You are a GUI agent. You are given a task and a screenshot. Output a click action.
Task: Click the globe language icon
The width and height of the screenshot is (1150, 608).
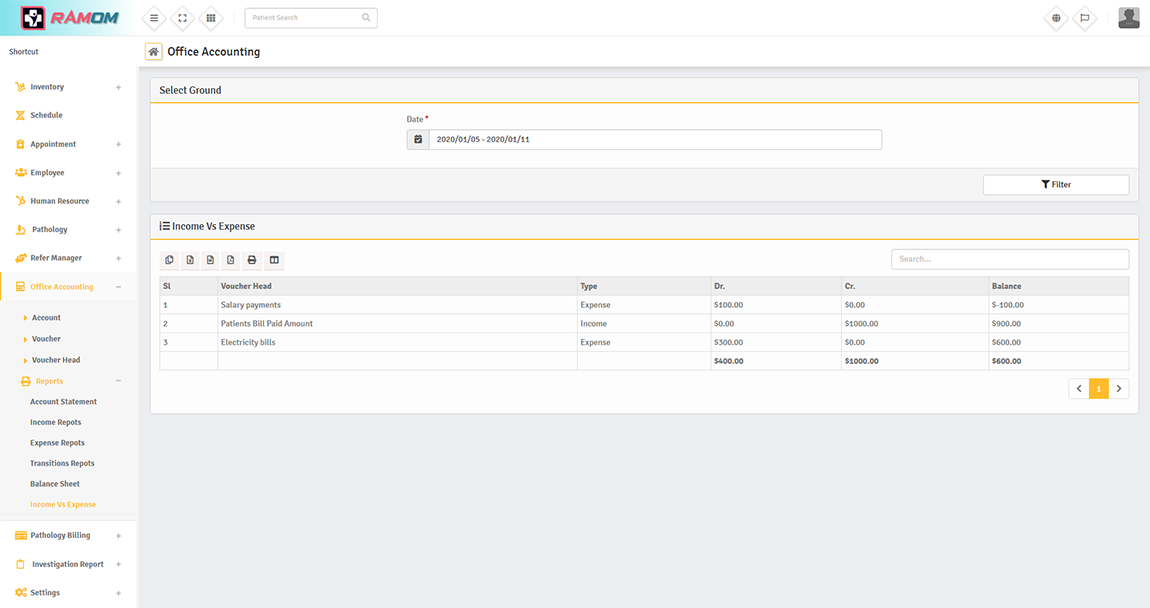[1056, 18]
